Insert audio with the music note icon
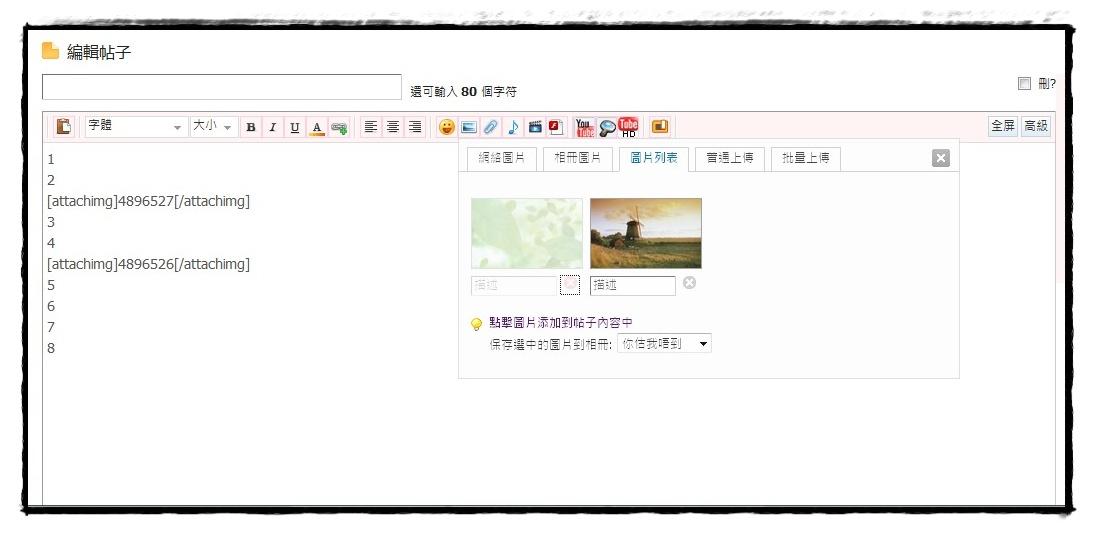Screen dimensions: 1095x535 513,127
